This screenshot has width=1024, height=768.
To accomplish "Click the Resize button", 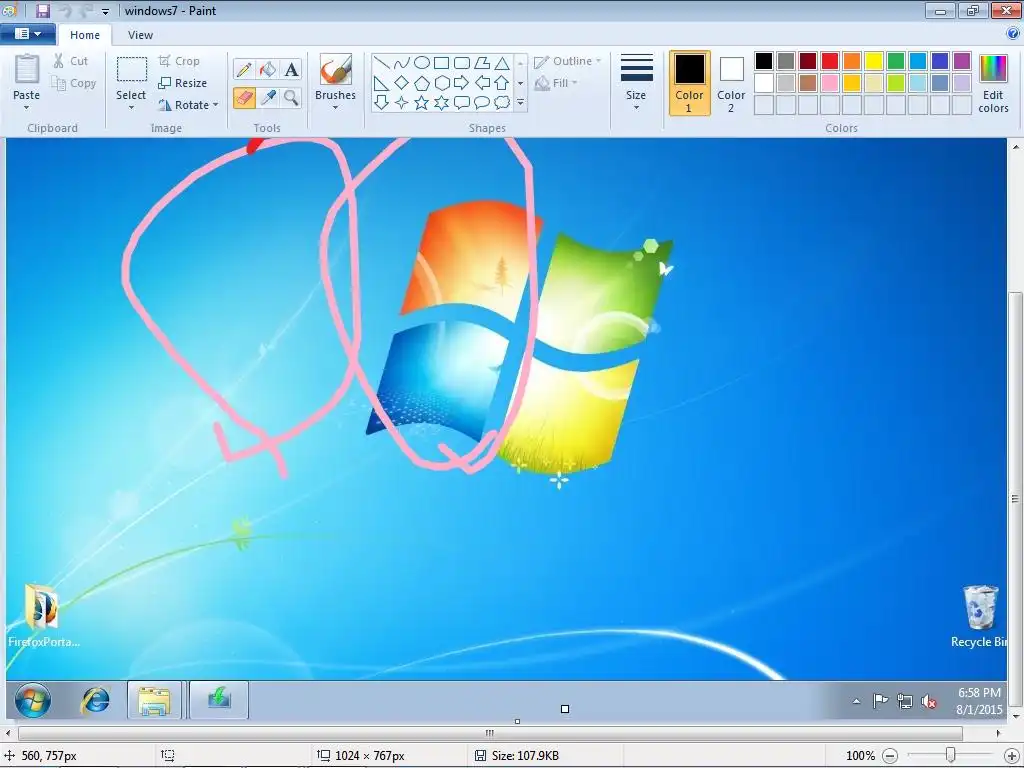I will coord(183,83).
